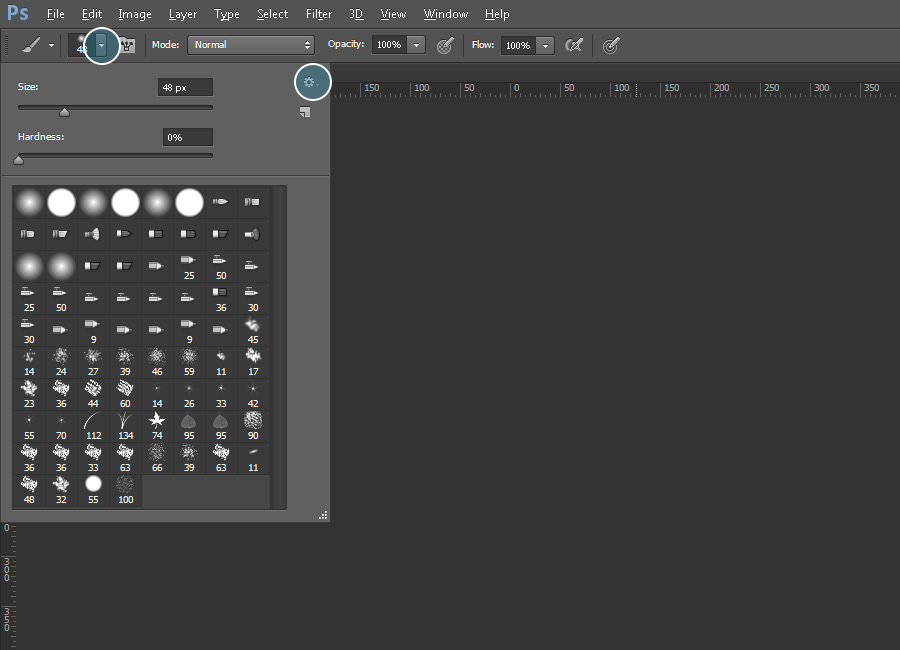Enable pressure control for brush size
The width and height of the screenshot is (900, 650).
click(610, 45)
